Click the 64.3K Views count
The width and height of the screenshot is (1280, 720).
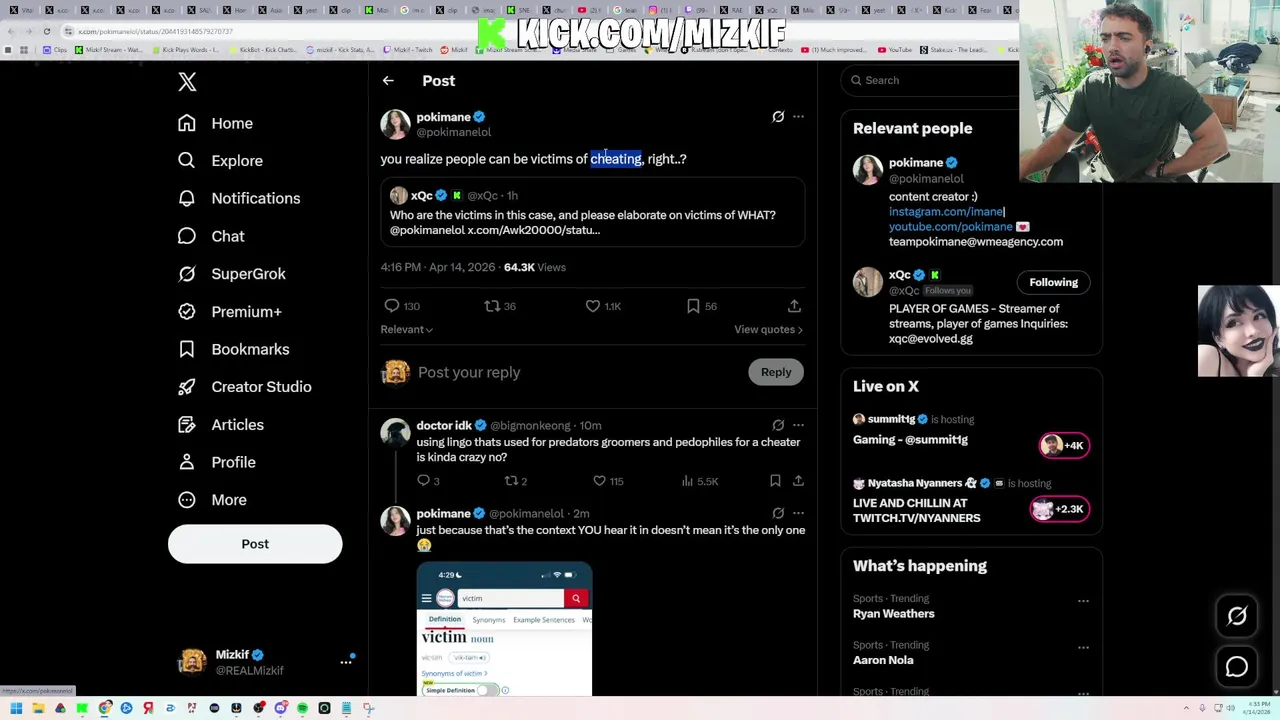click(x=535, y=268)
